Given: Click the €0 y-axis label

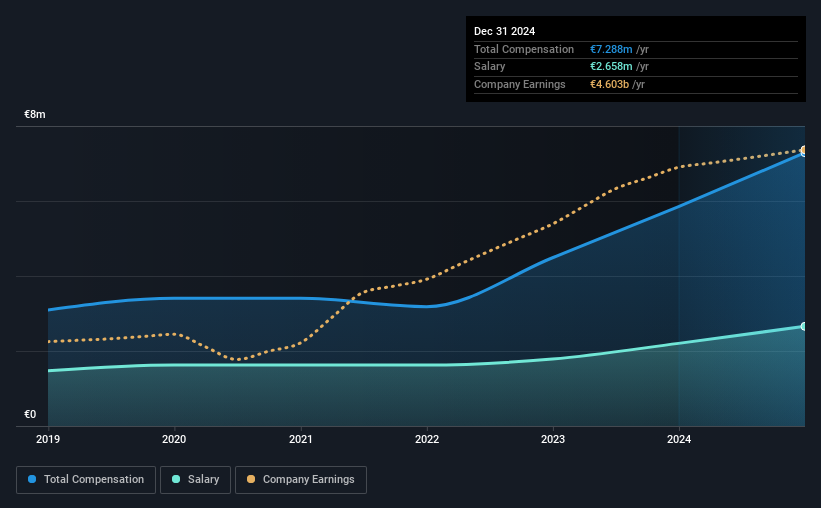Looking at the screenshot, I should coord(30,414).
